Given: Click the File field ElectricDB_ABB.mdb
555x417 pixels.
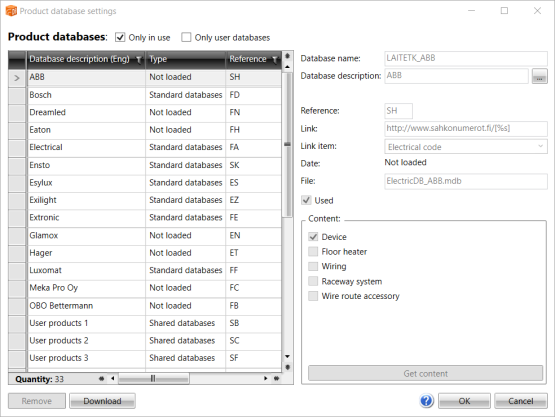Looking at the screenshot, I should pyautogui.click(x=466, y=181).
